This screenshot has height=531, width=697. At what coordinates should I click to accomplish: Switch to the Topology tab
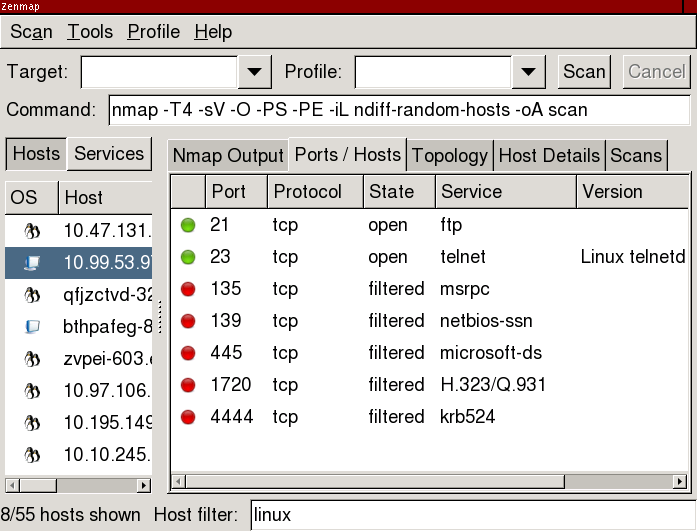click(450, 156)
